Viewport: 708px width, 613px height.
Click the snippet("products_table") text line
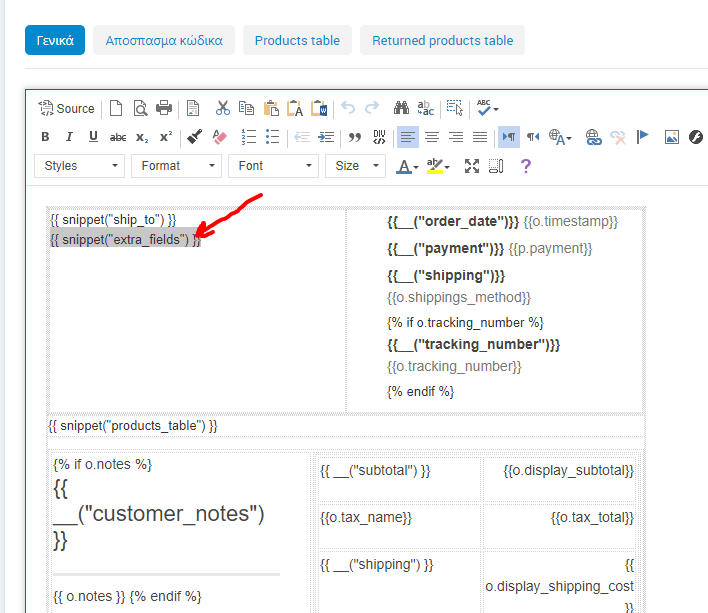point(133,426)
